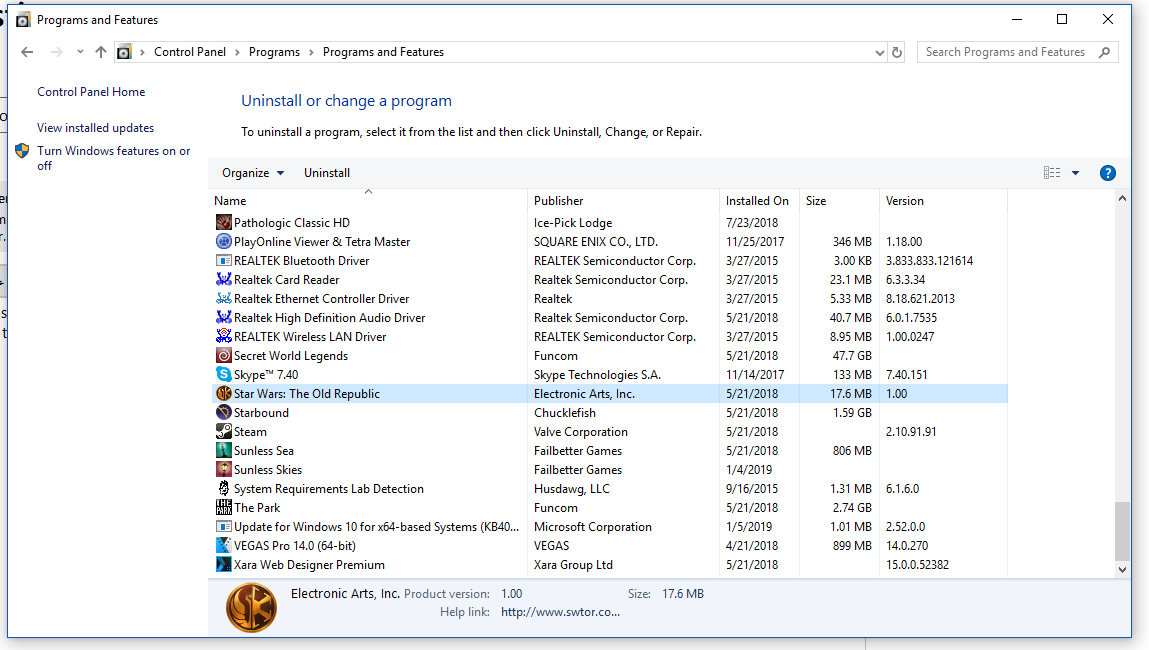Click the 47.7 GB size cell
Image resolution: width=1149 pixels, height=650 pixels.
[852, 355]
